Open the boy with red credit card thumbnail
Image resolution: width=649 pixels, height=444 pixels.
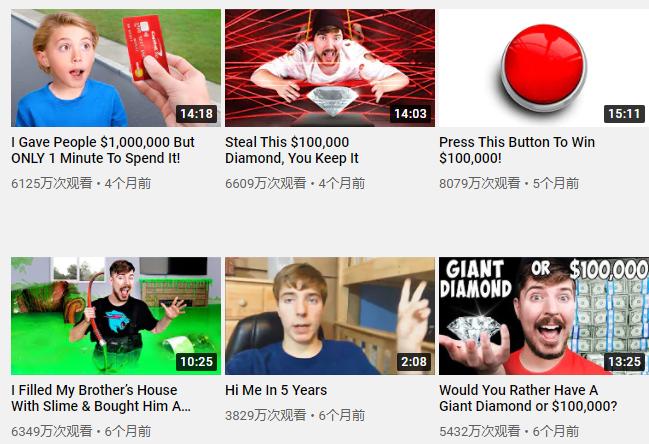(116, 68)
